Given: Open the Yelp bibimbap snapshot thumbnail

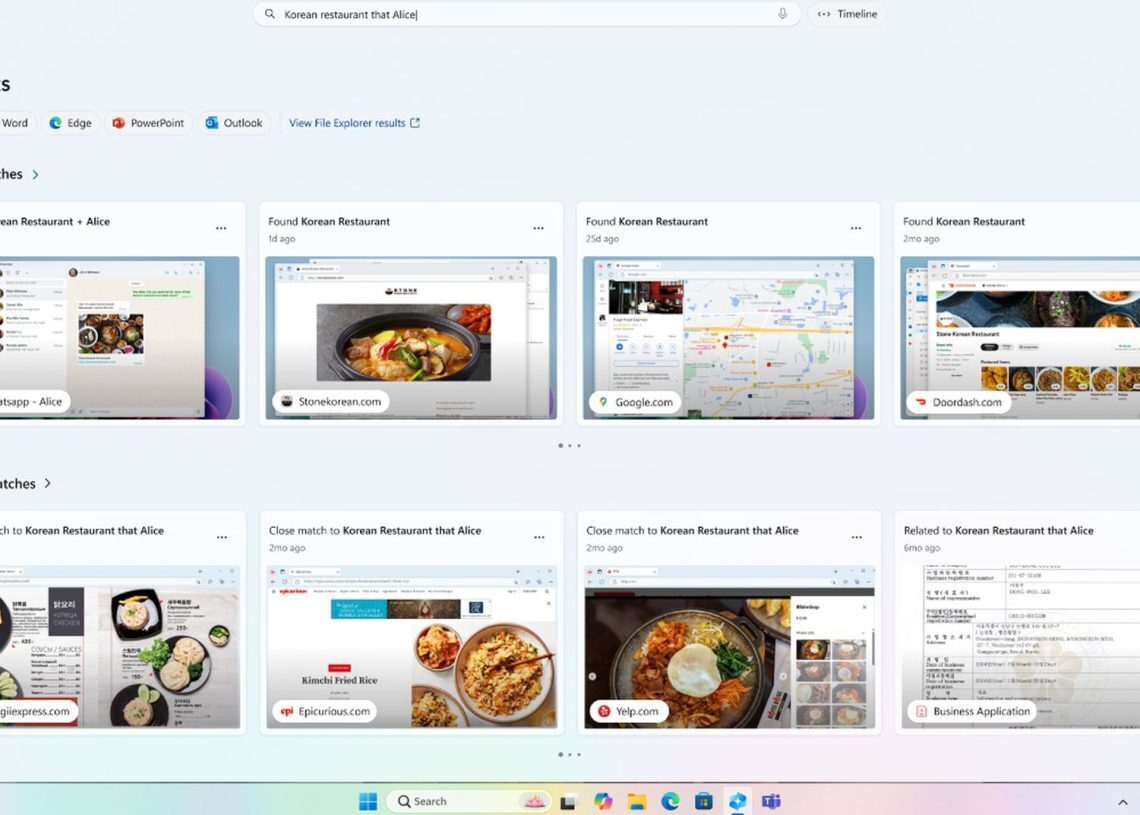Looking at the screenshot, I should 729,647.
